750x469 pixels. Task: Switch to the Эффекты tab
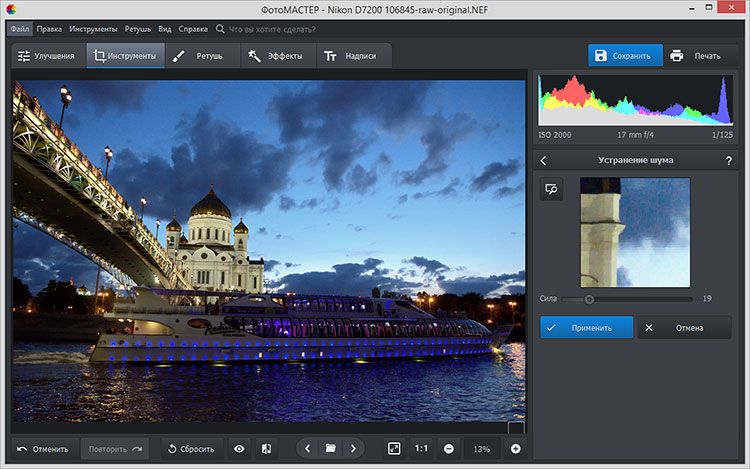277,56
